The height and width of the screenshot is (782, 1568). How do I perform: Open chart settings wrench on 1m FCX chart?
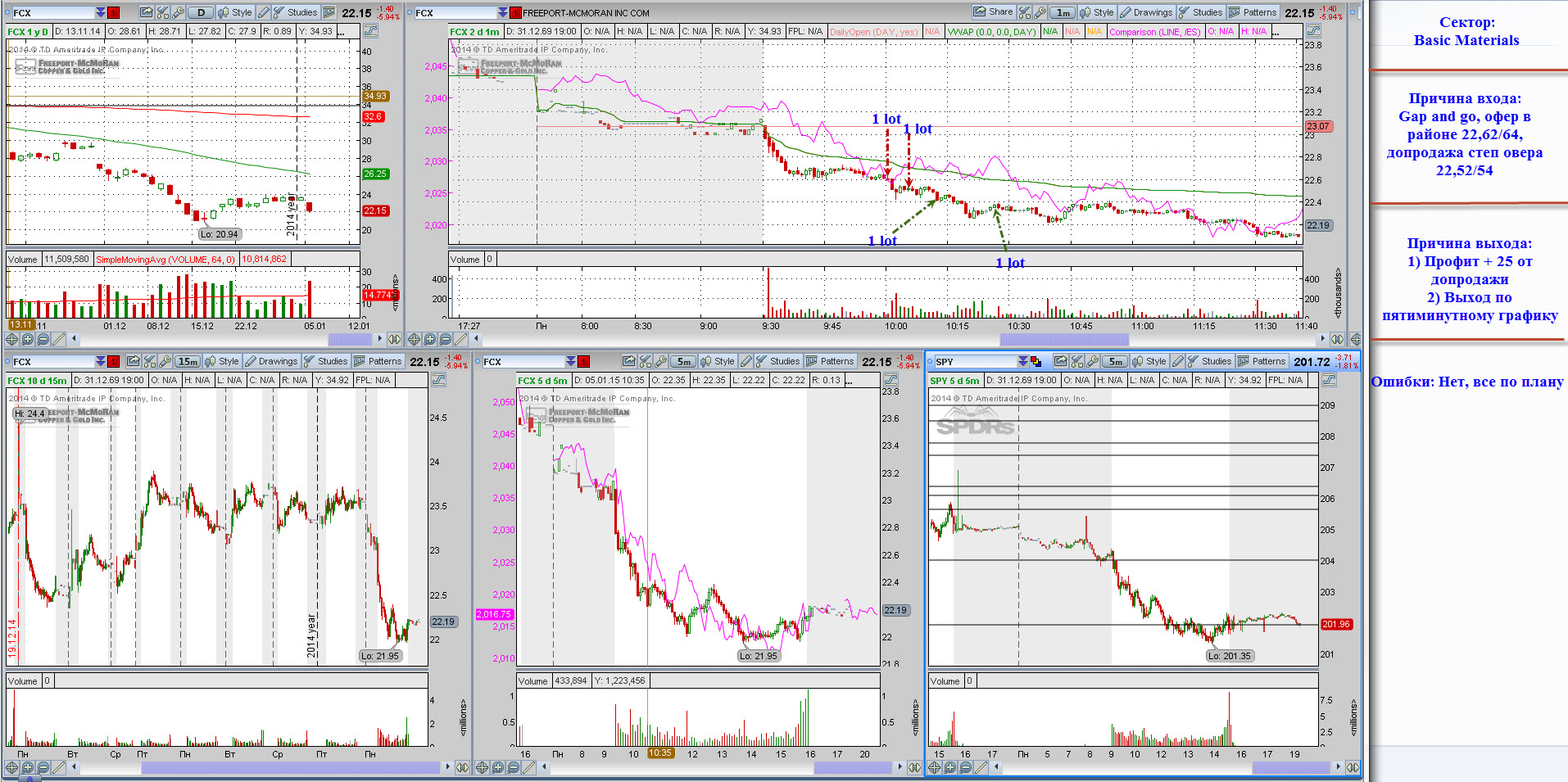pos(1040,12)
